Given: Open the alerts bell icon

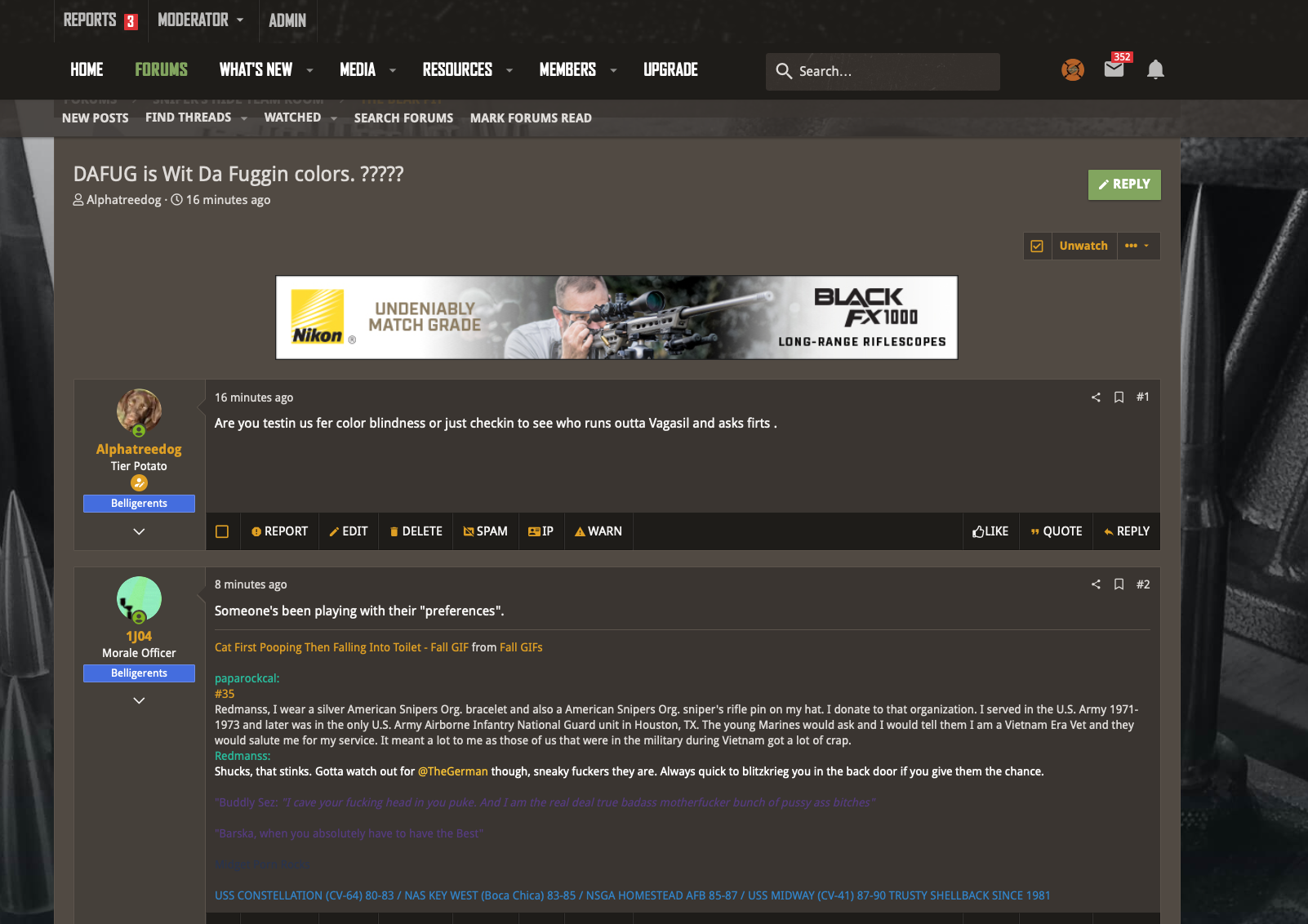Looking at the screenshot, I should (1155, 70).
